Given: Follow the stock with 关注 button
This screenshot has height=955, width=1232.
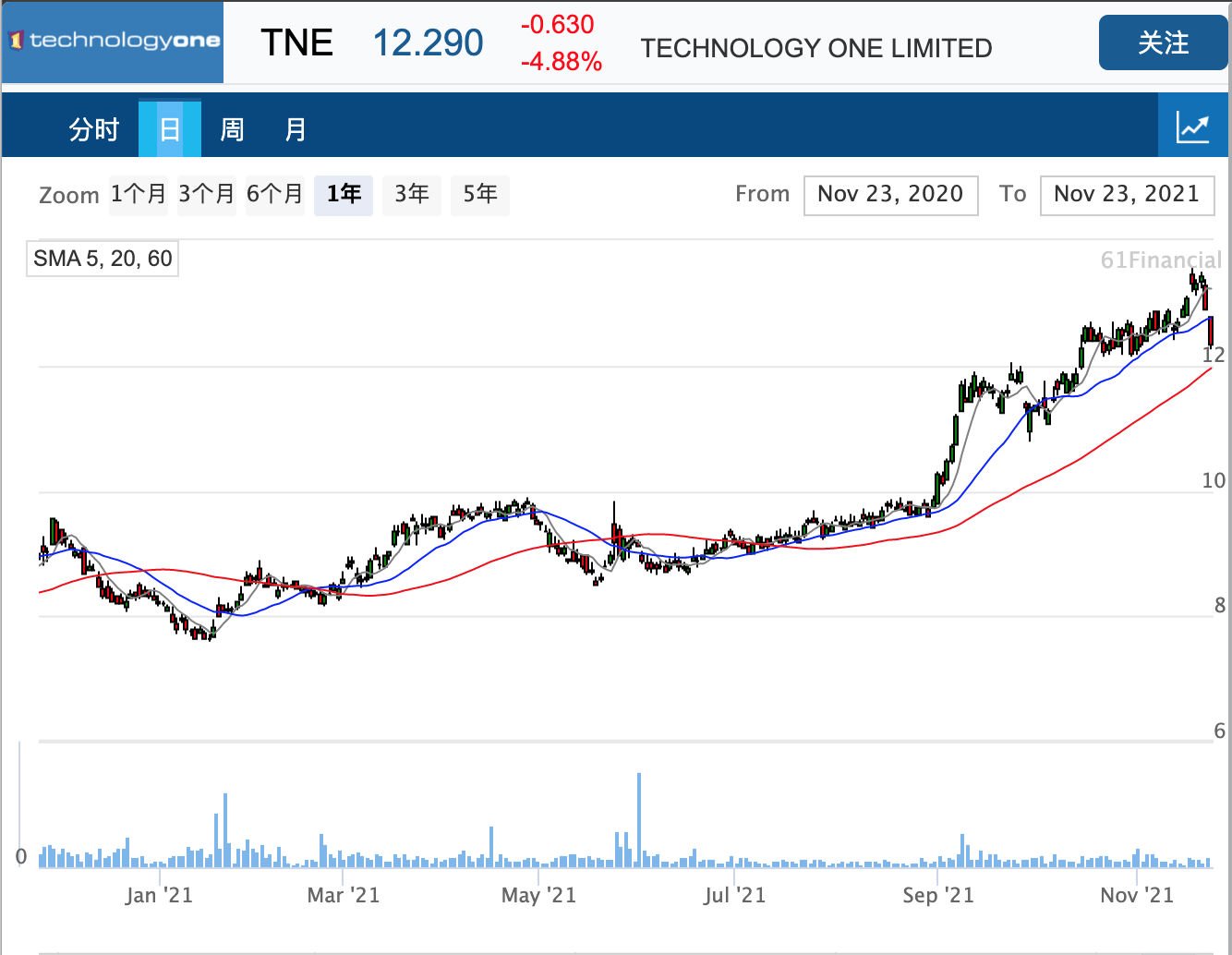Looking at the screenshot, I should click(1163, 42).
